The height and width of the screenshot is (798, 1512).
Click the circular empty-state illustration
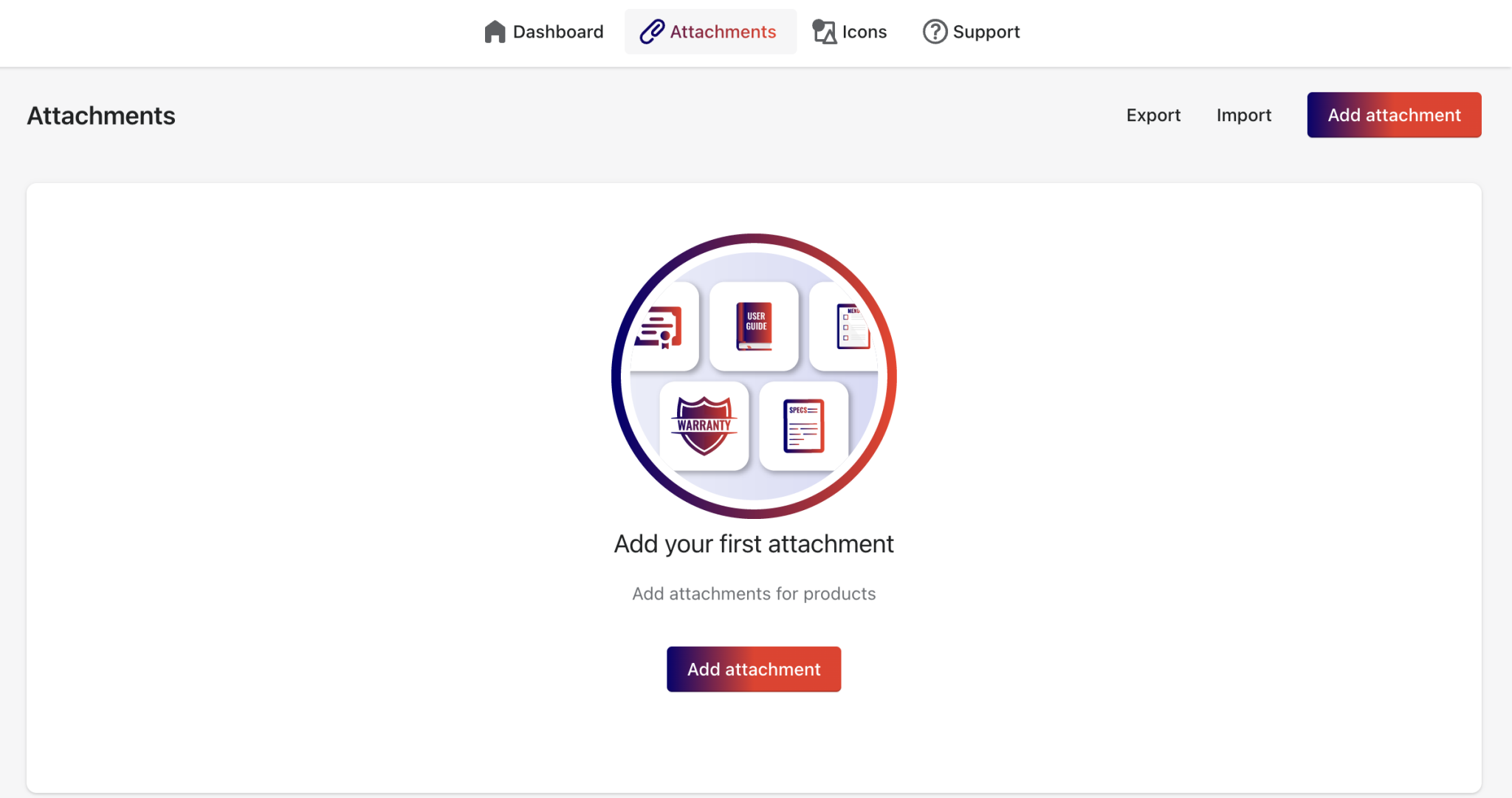pyautogui.click(x=754, y=376)
